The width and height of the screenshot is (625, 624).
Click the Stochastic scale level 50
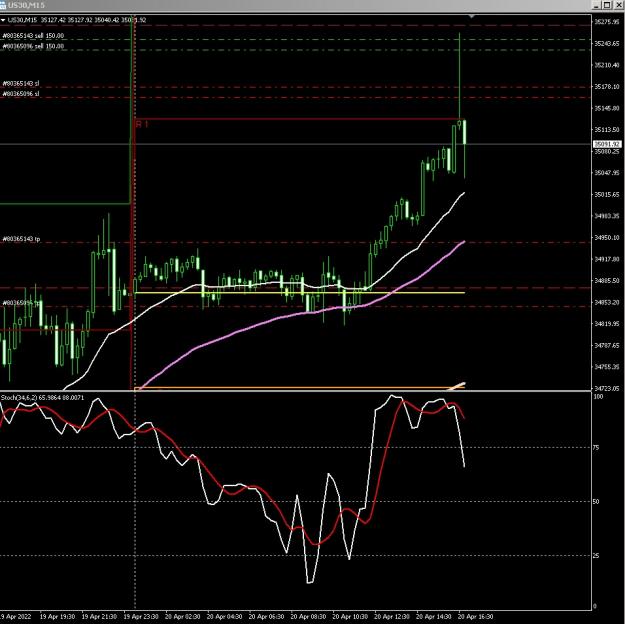(596, 502)
